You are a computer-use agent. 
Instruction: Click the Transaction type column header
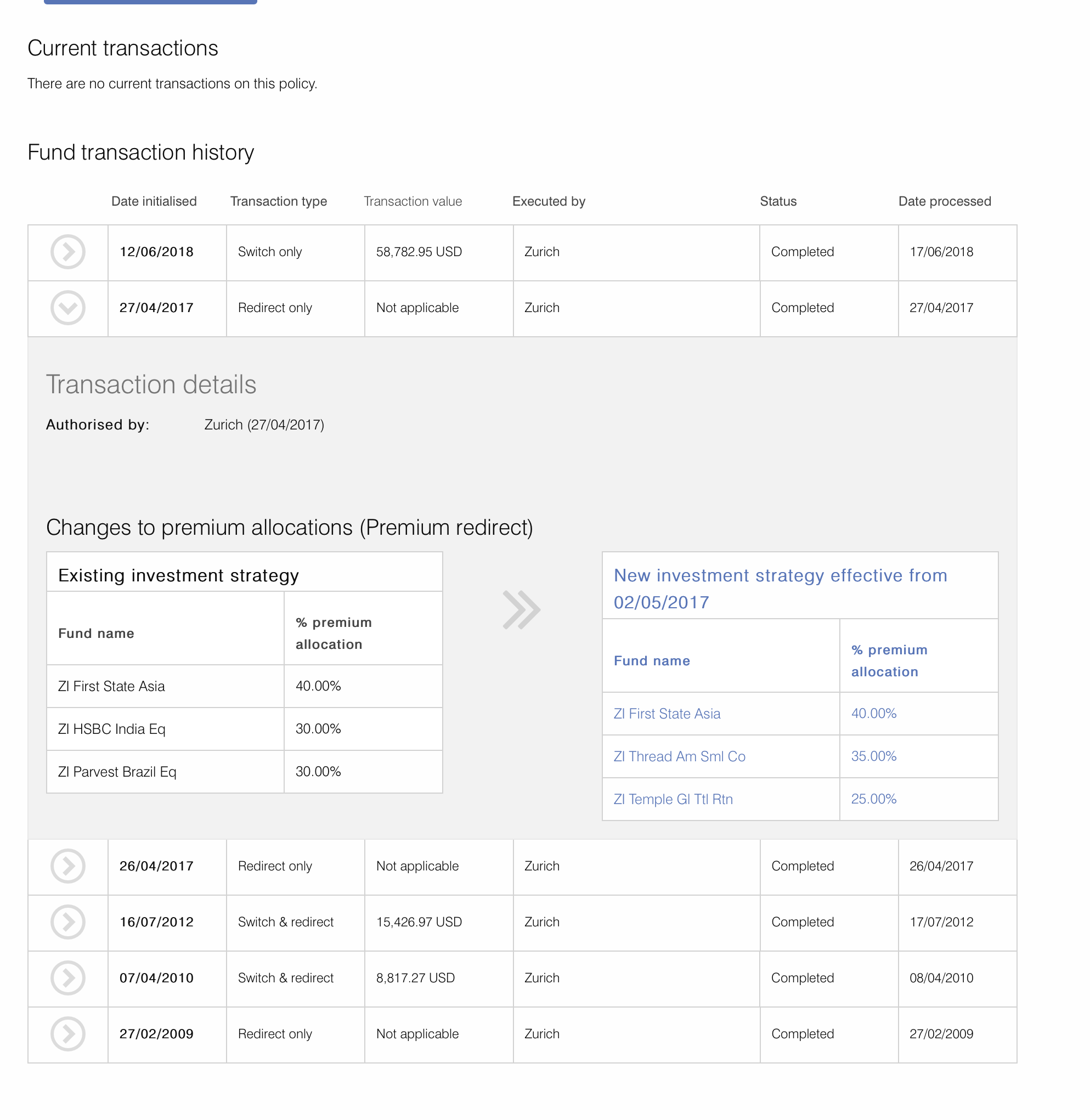(x=278, y=201)
